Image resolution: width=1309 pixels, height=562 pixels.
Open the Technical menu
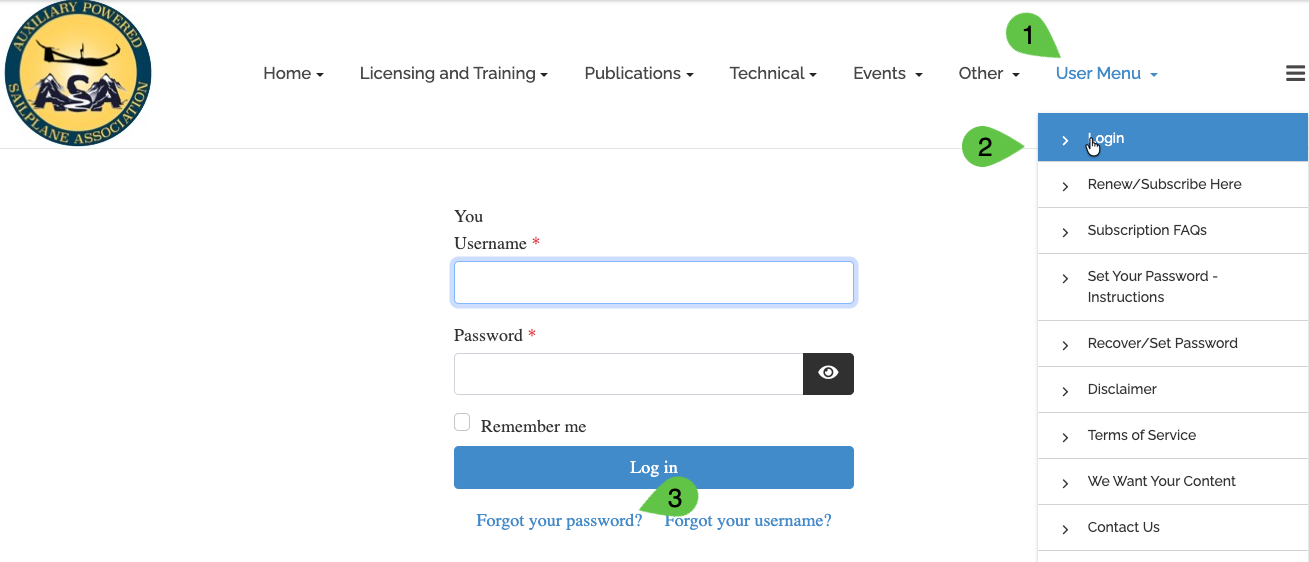pos(773,74)
